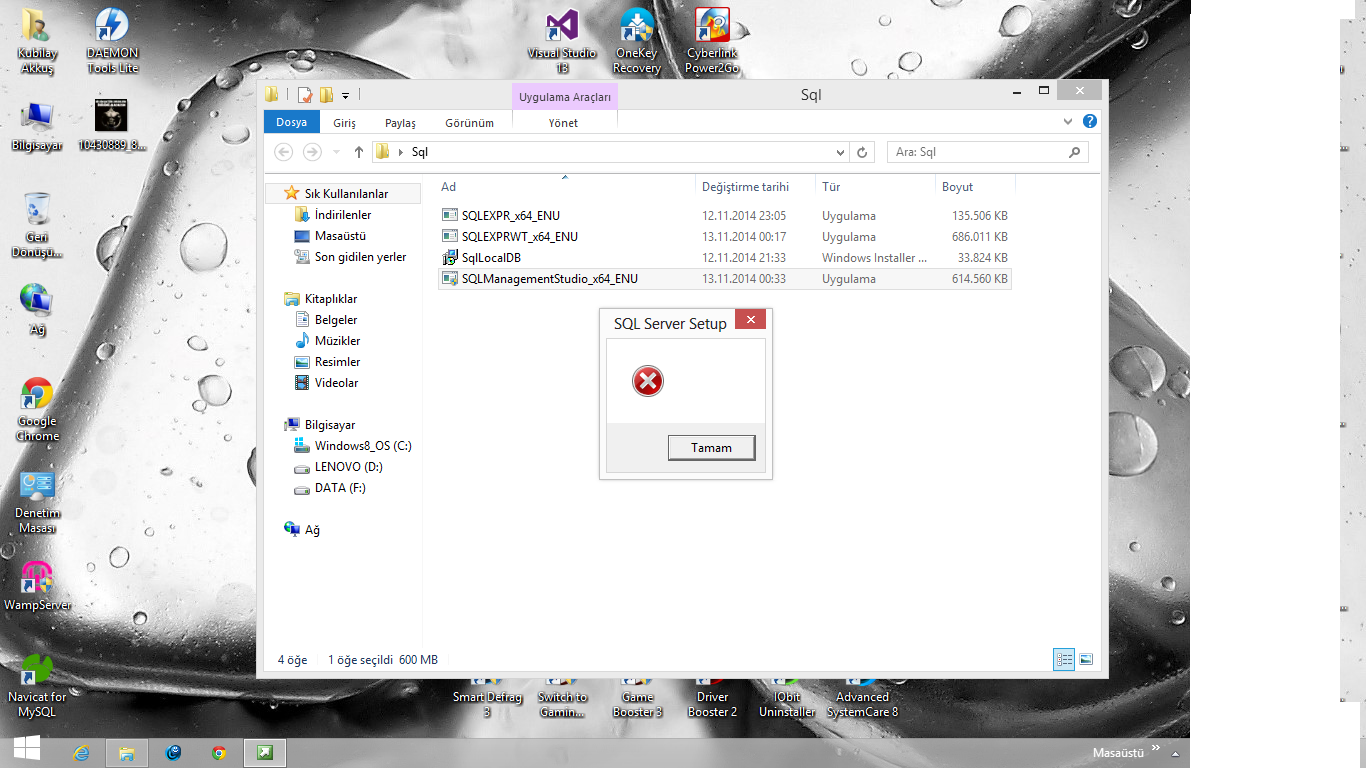Click the path arrow before Sql in address bar
This screenshot has height=768, width=1366.
click(401, 153)
